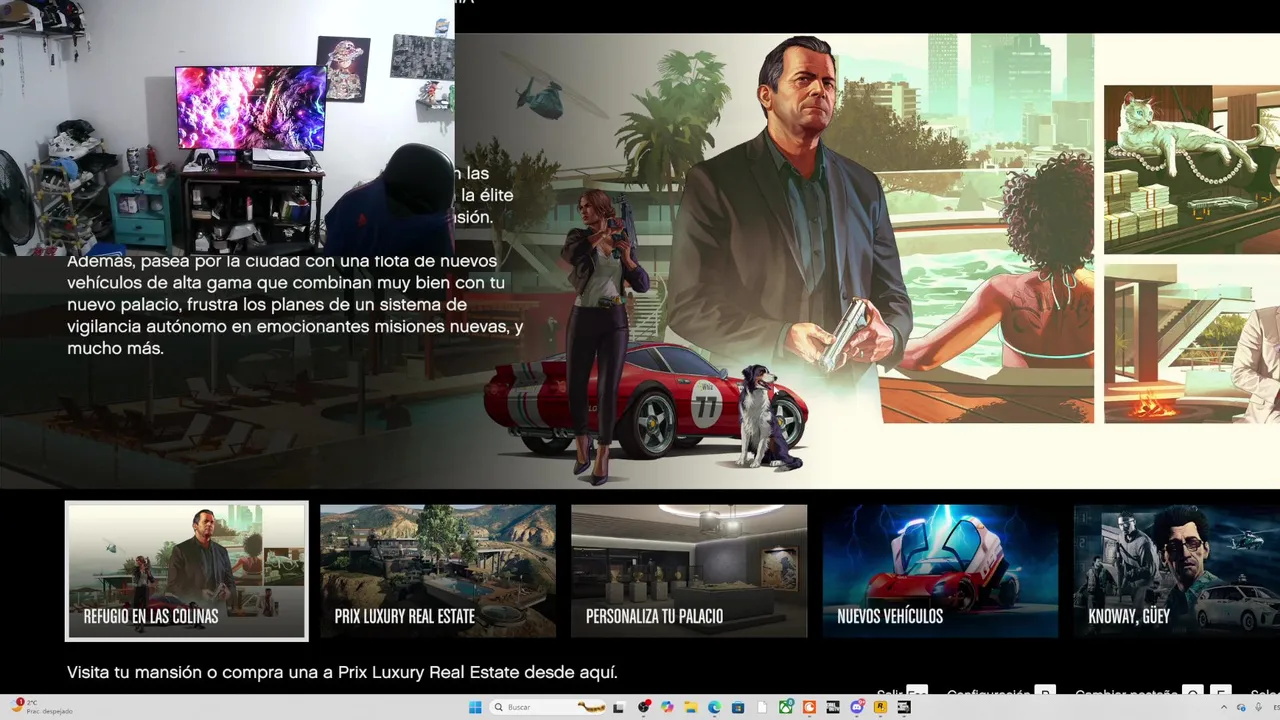The width and height of the screenshot is (1280, 720).
Task: Launch Copilot from the taskbar
Action: pyautogui.click(x=667, y=707)
